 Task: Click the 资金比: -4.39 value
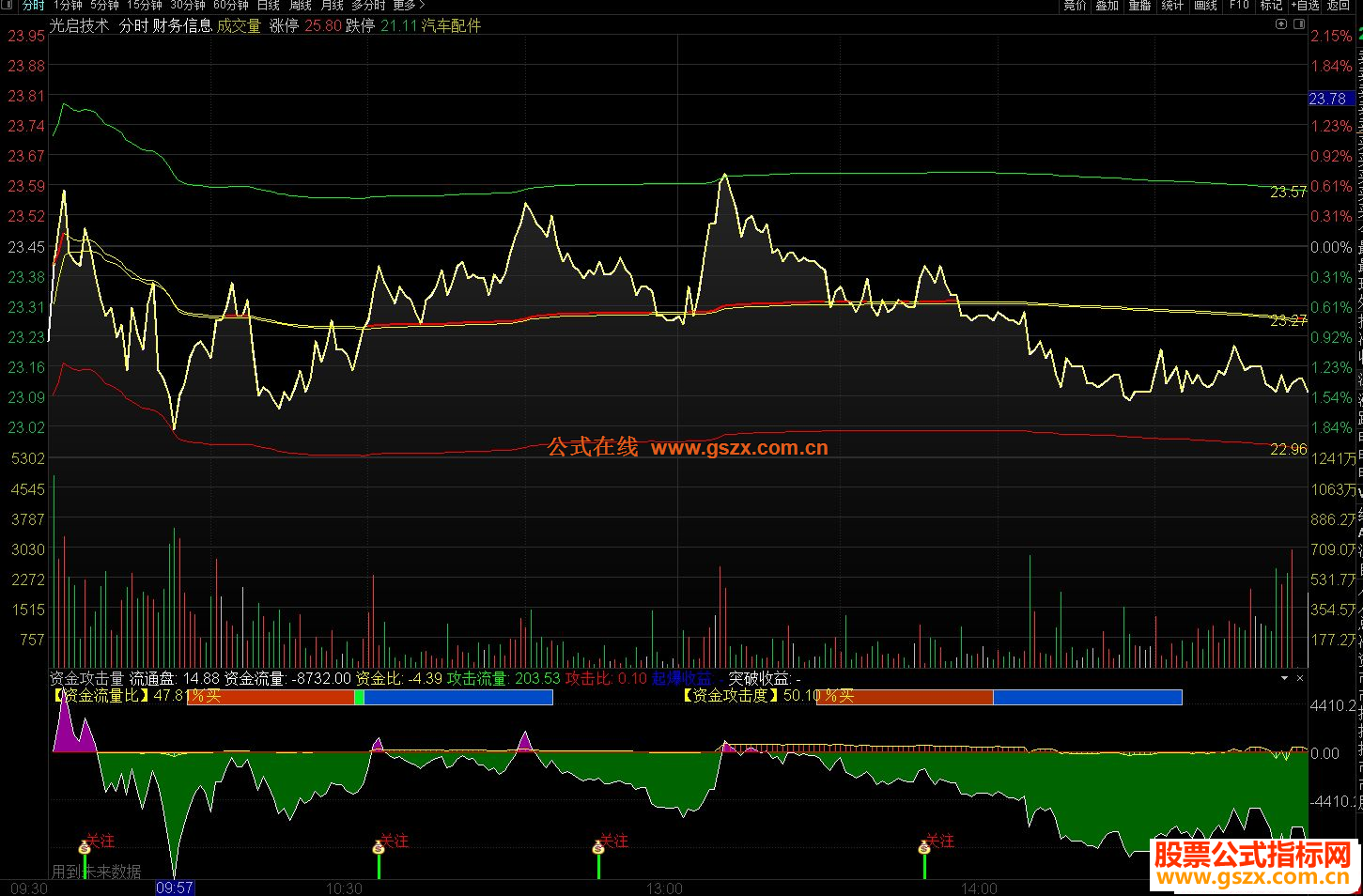[x=399, y=678]
